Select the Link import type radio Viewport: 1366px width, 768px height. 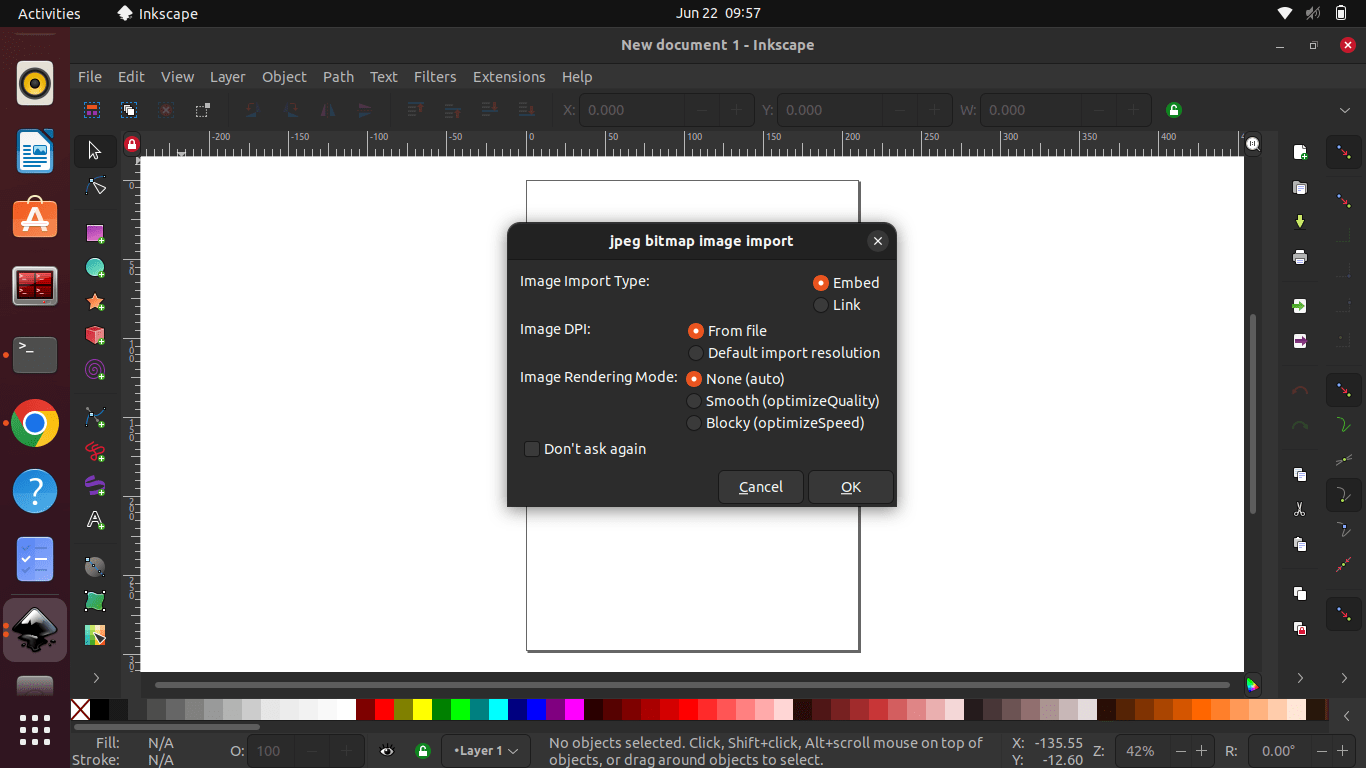tap(821, 305)
